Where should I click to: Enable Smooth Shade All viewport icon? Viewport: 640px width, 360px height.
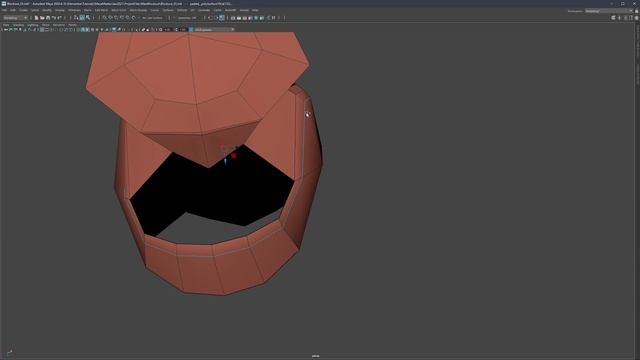pyautogui.click(x=82, y=30)
